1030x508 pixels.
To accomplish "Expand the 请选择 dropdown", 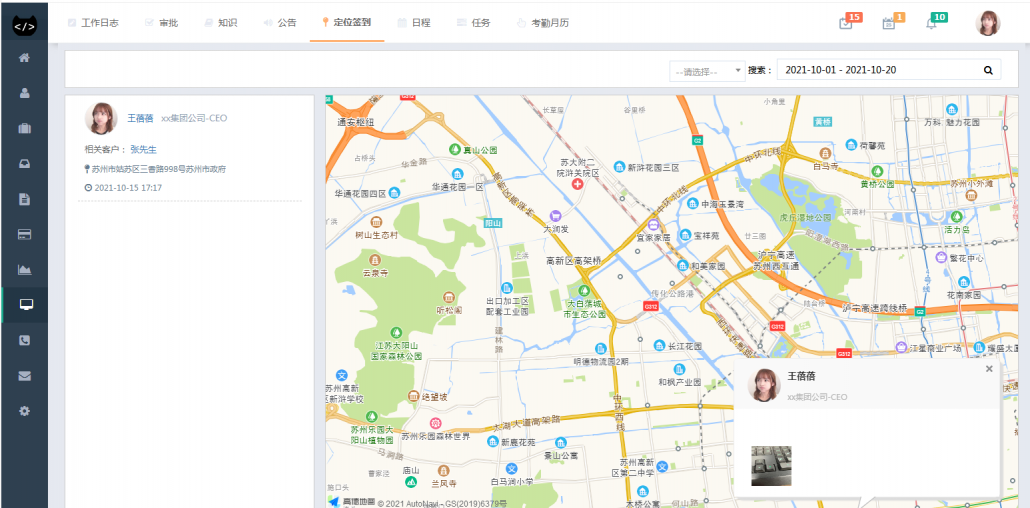I will pos(707,71).
